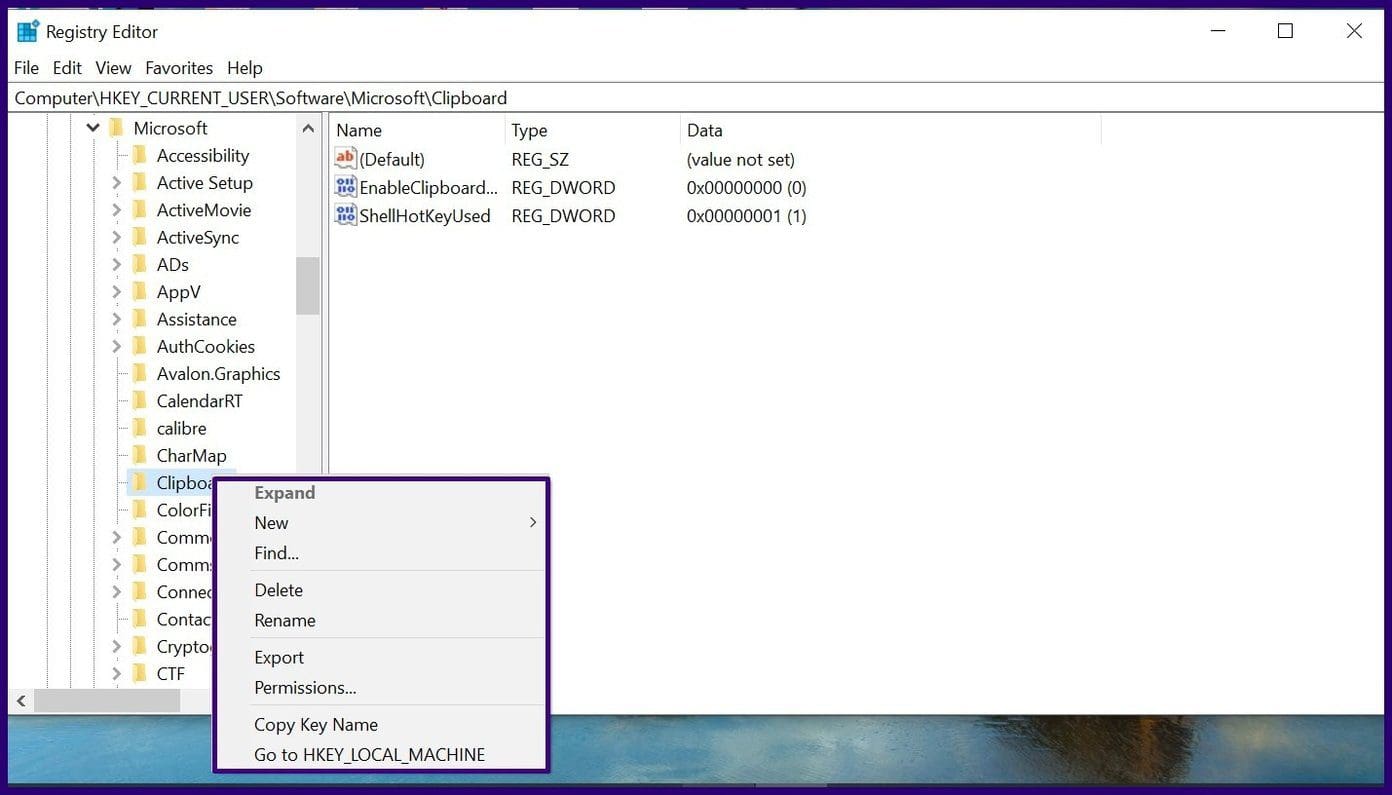The height and width of the screenshot is (795, 1392).
Task: Select the Avalon.Graphics key label
Action: click(218, 374)
